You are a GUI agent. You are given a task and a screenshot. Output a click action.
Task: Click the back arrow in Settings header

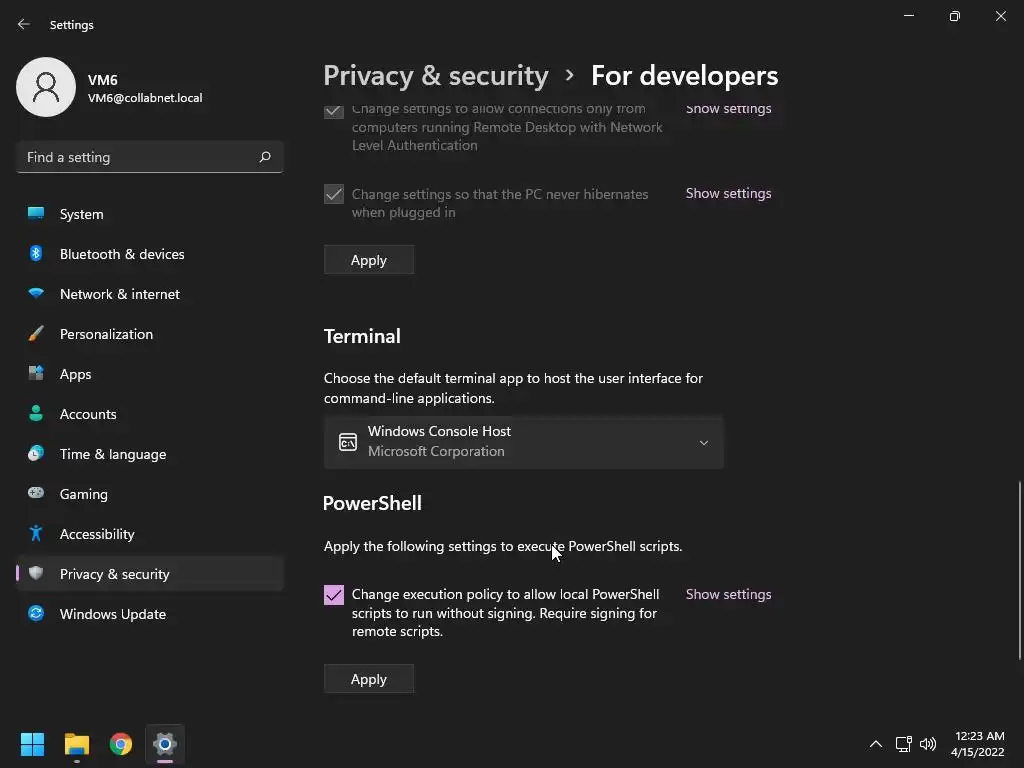24,24
